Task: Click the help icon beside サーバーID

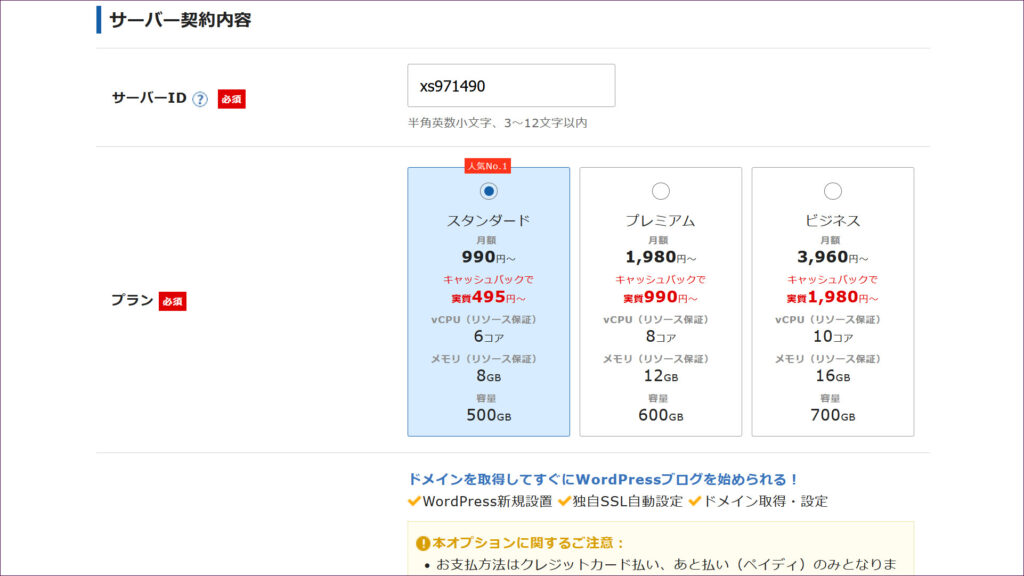Action: pyautogui.click(x=200, y=99)
